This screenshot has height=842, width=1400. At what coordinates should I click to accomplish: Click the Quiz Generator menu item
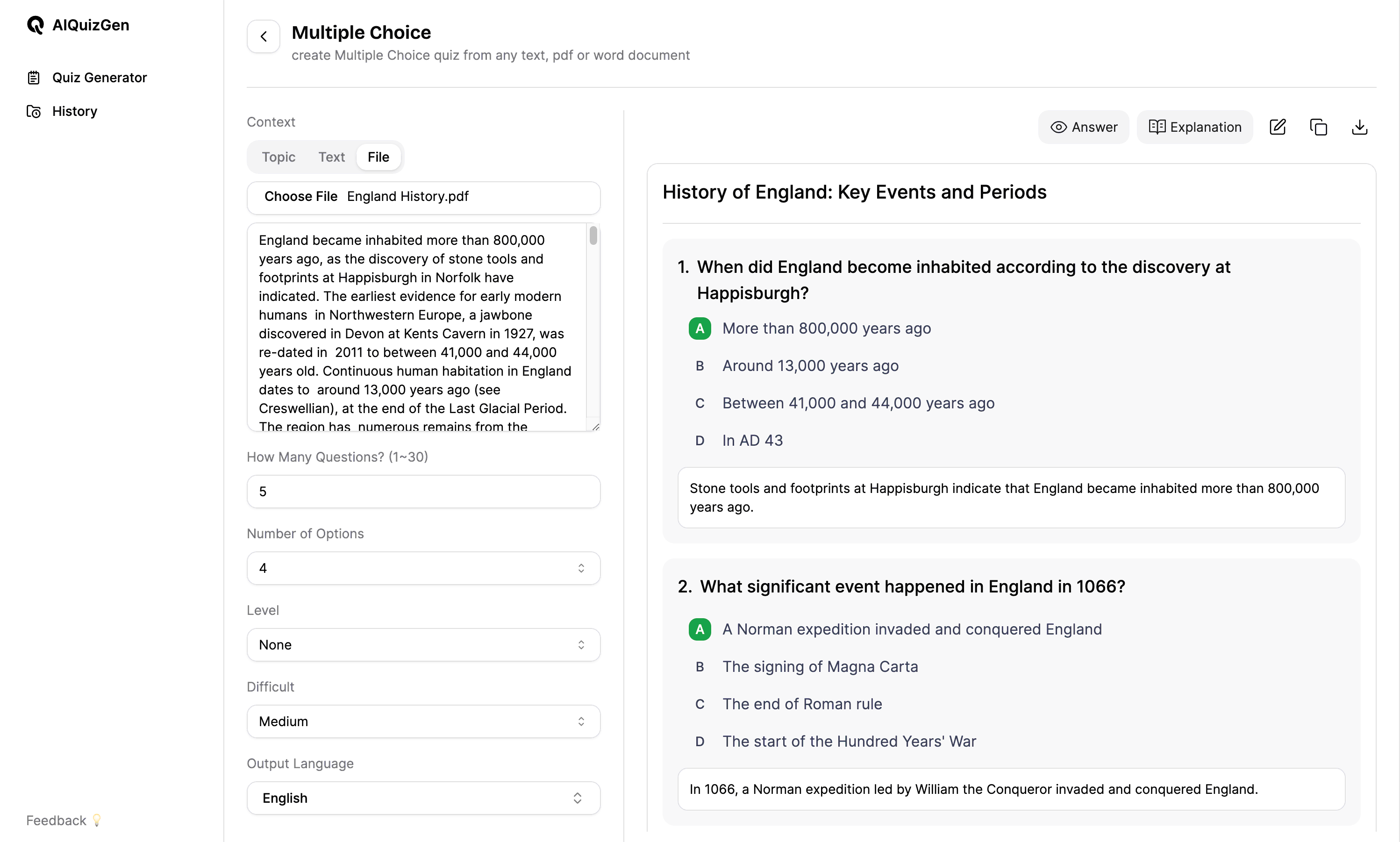[x=98, y=77]
